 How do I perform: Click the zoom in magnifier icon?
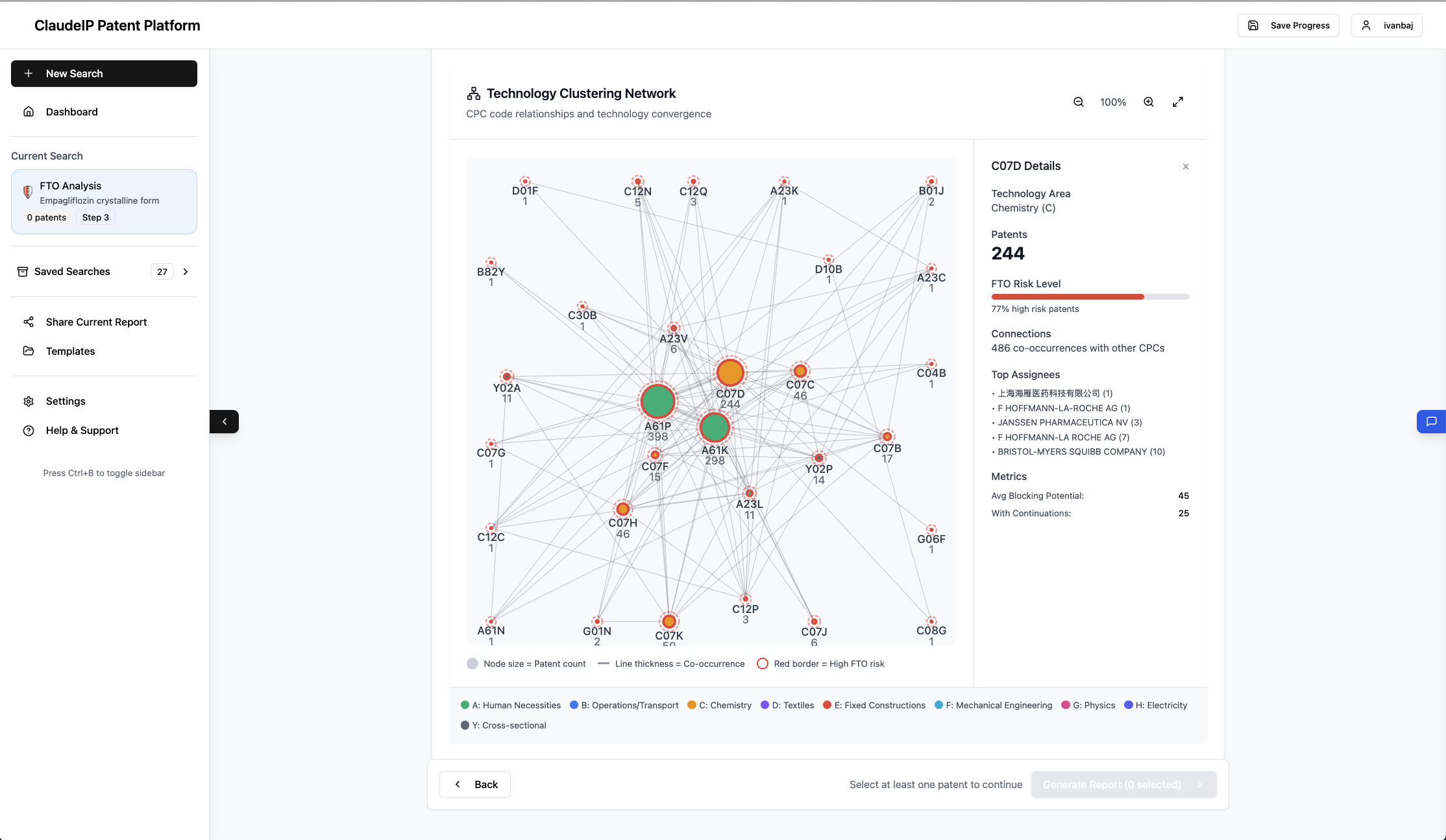(1148, 102)
